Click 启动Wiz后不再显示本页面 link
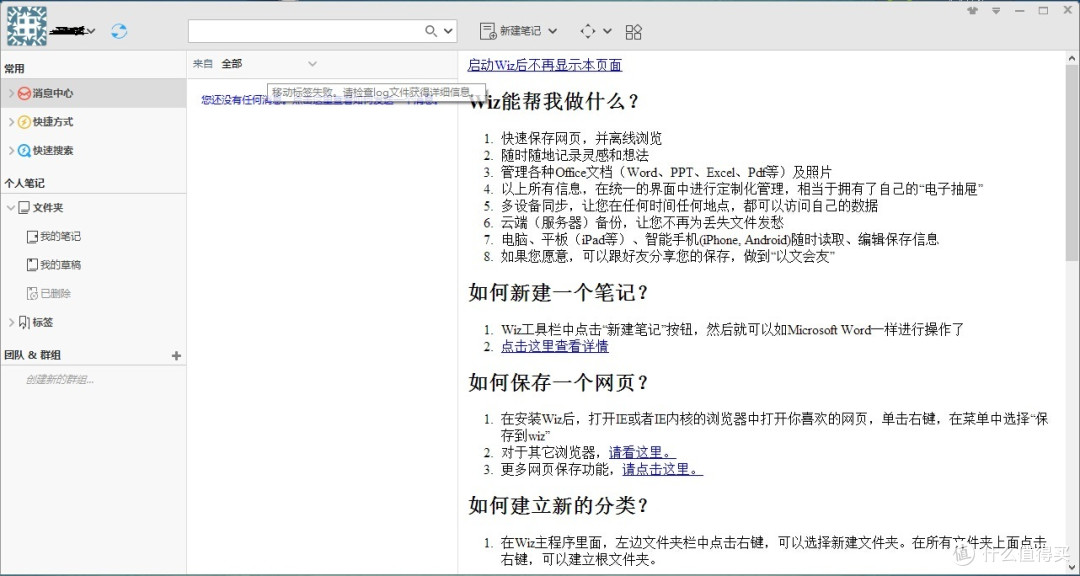Image resolution: width=1080 pixels, height=576 pixels. coord(545,65)
